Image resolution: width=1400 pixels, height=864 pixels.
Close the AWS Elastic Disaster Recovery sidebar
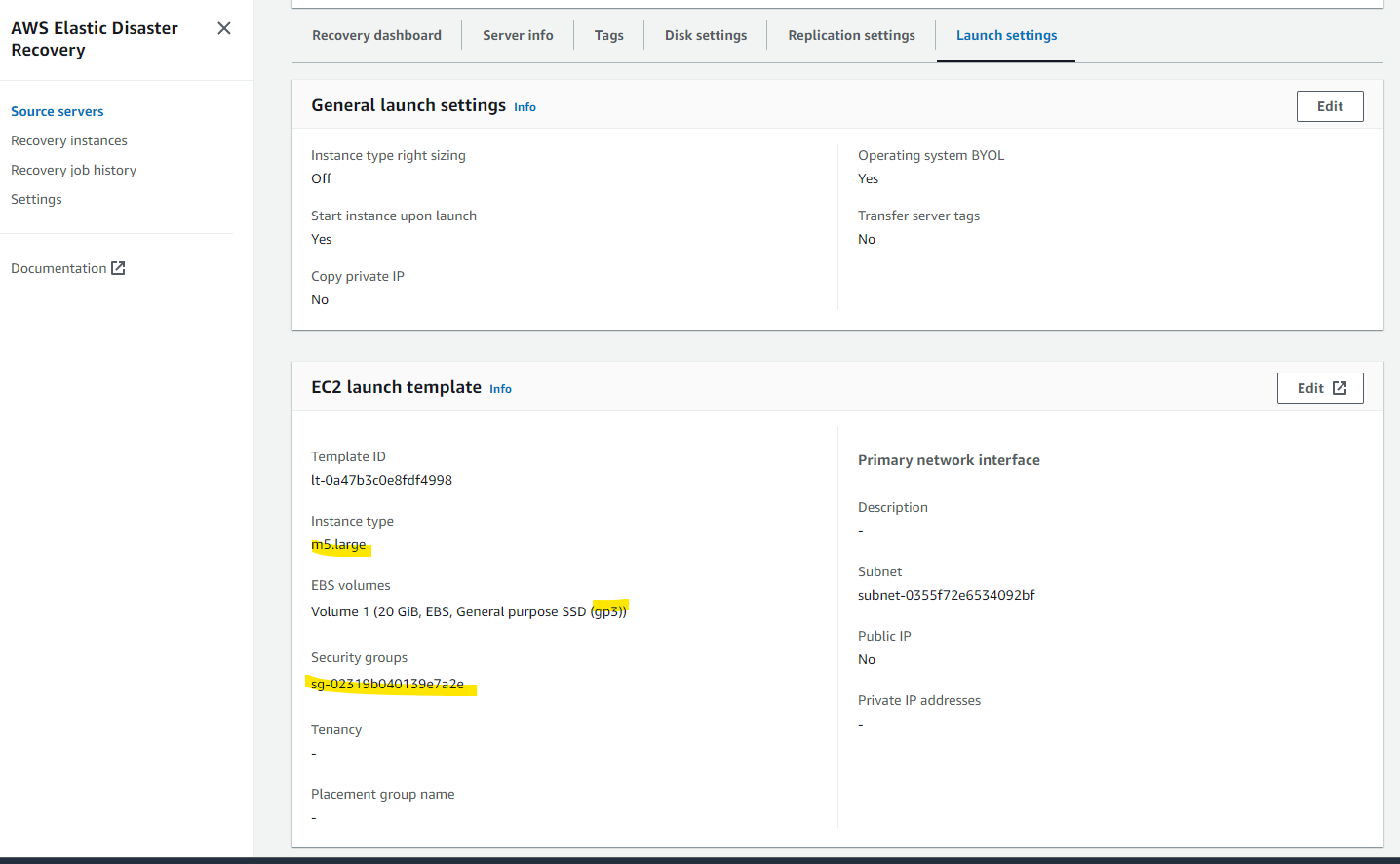coord(224,28)
